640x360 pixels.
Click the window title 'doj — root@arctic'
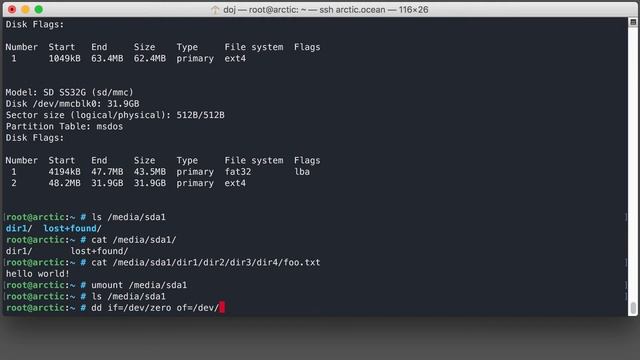(x=326, y=10)
